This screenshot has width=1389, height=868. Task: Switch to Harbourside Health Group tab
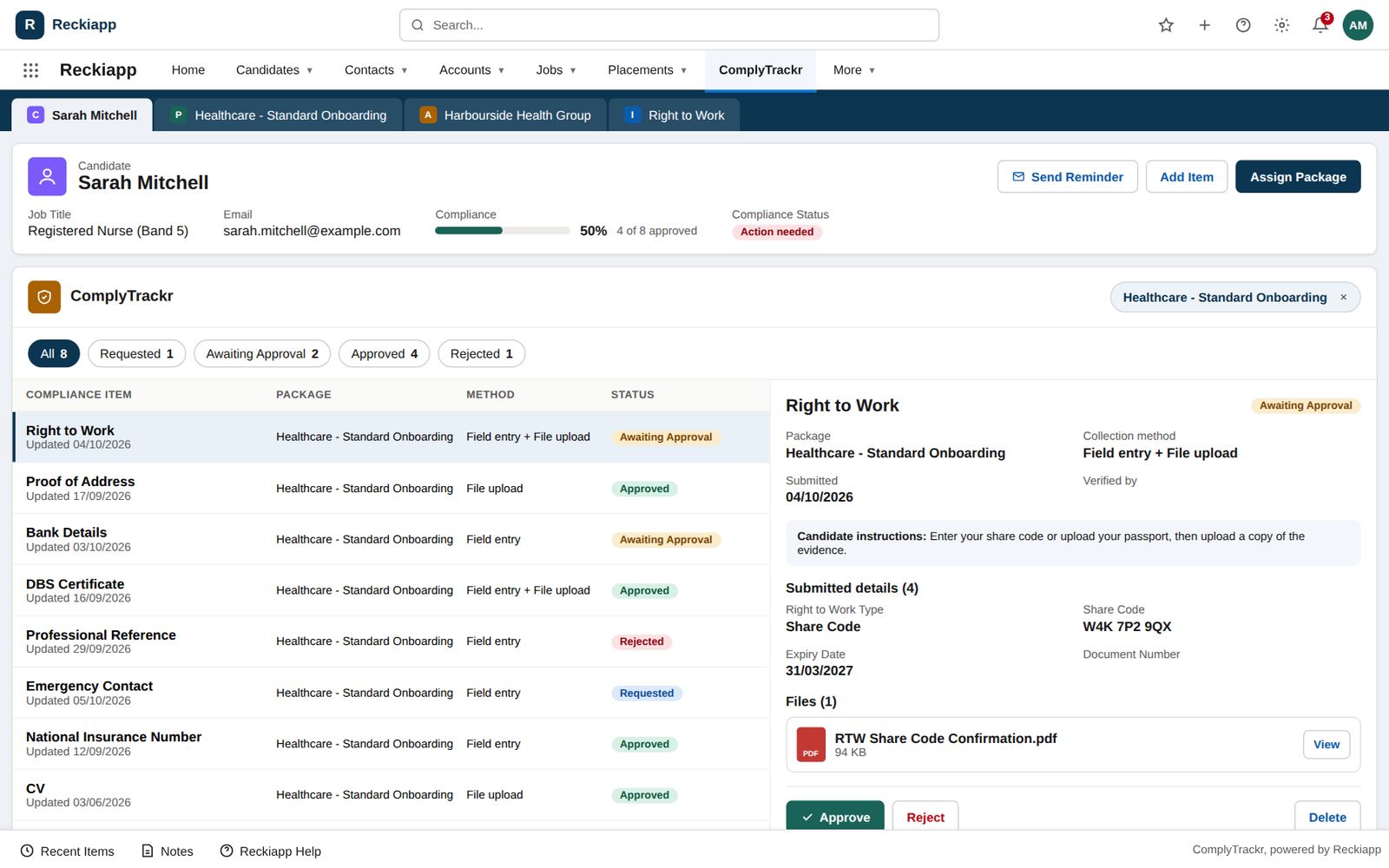tap(505, 115)
